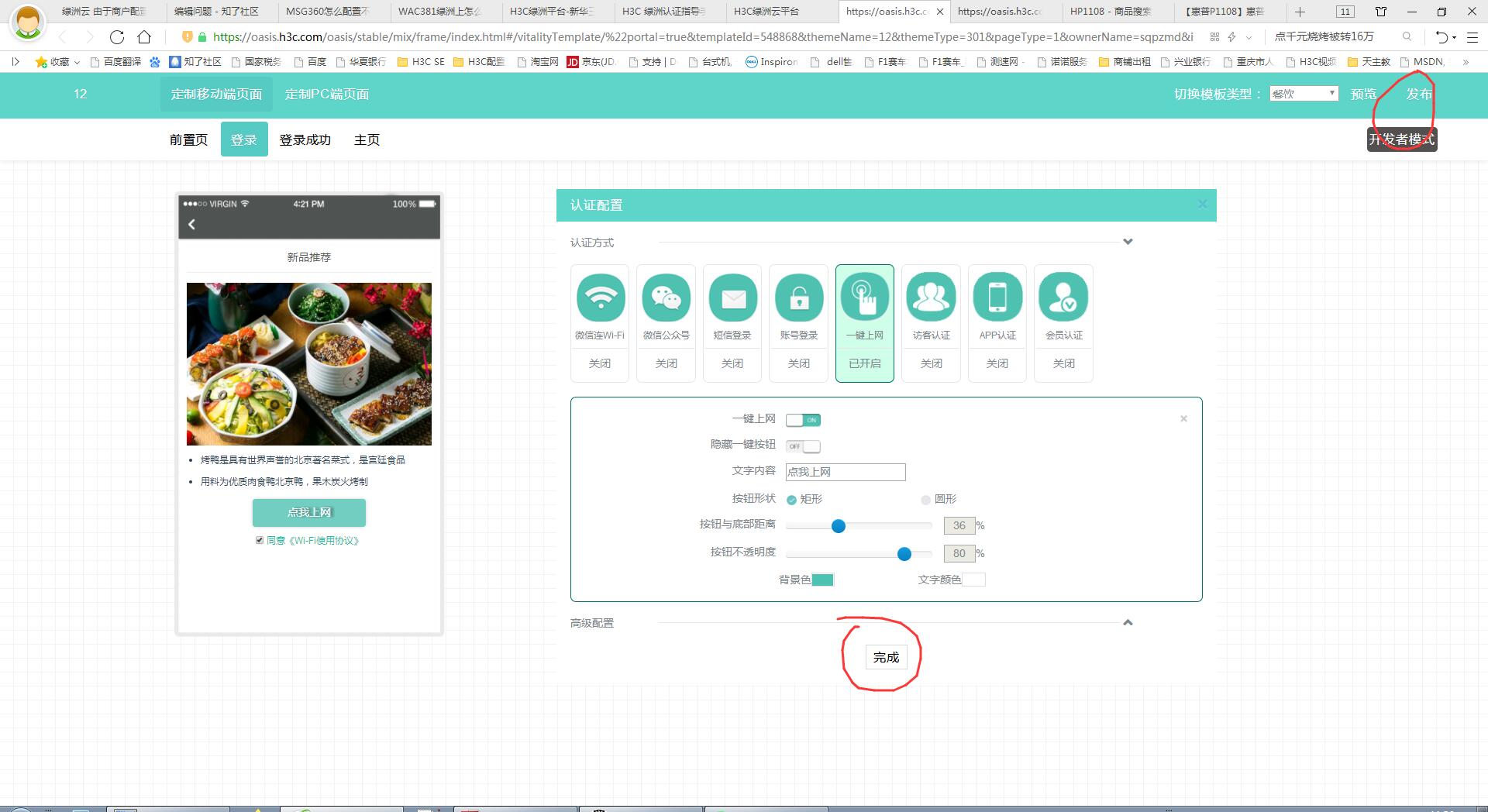Open the 登录成功 page tab

305,139
